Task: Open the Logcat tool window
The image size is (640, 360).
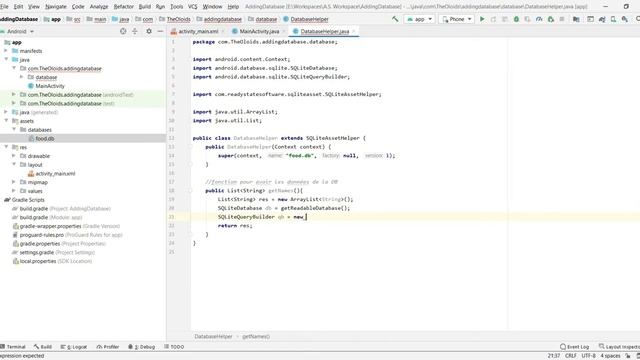Action: point(74,347)
